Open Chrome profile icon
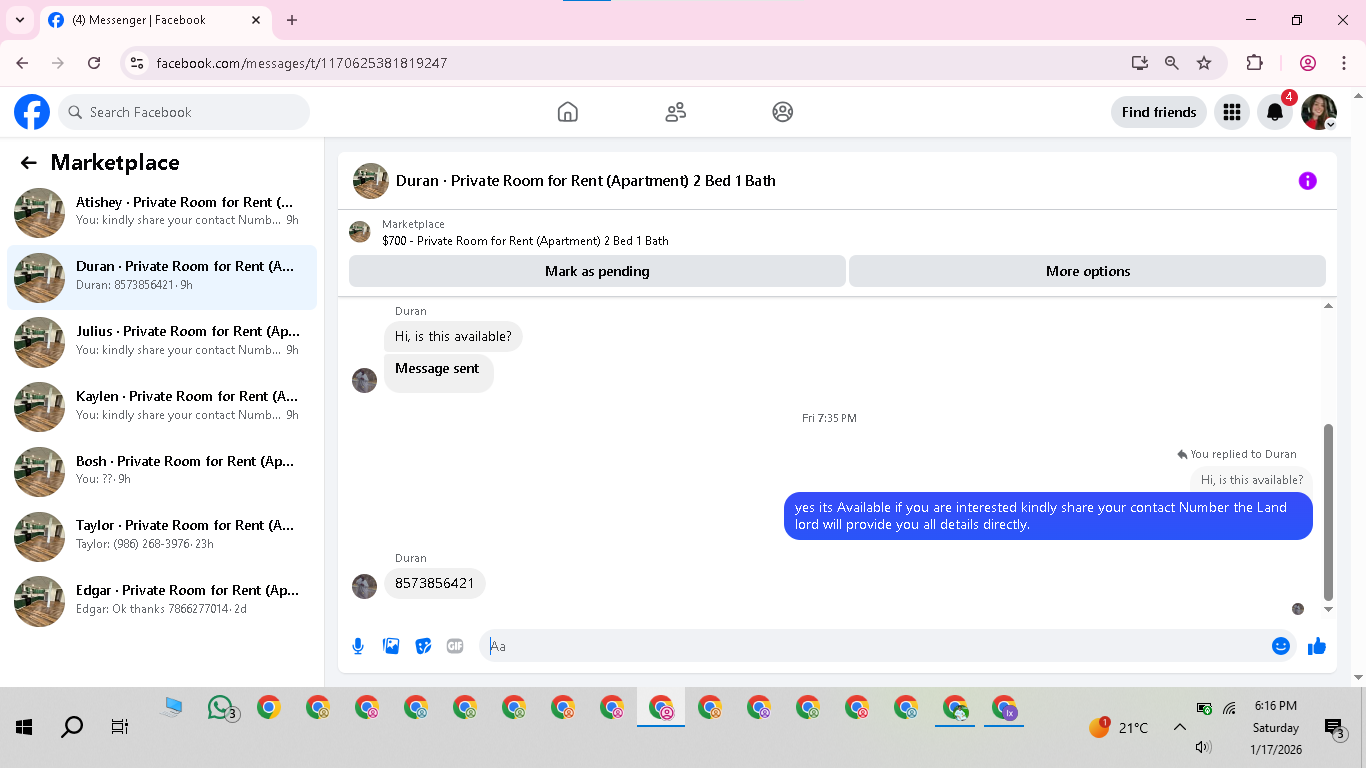Image resolution: width=1366 pixels, height=768 pixels. 1308,63
